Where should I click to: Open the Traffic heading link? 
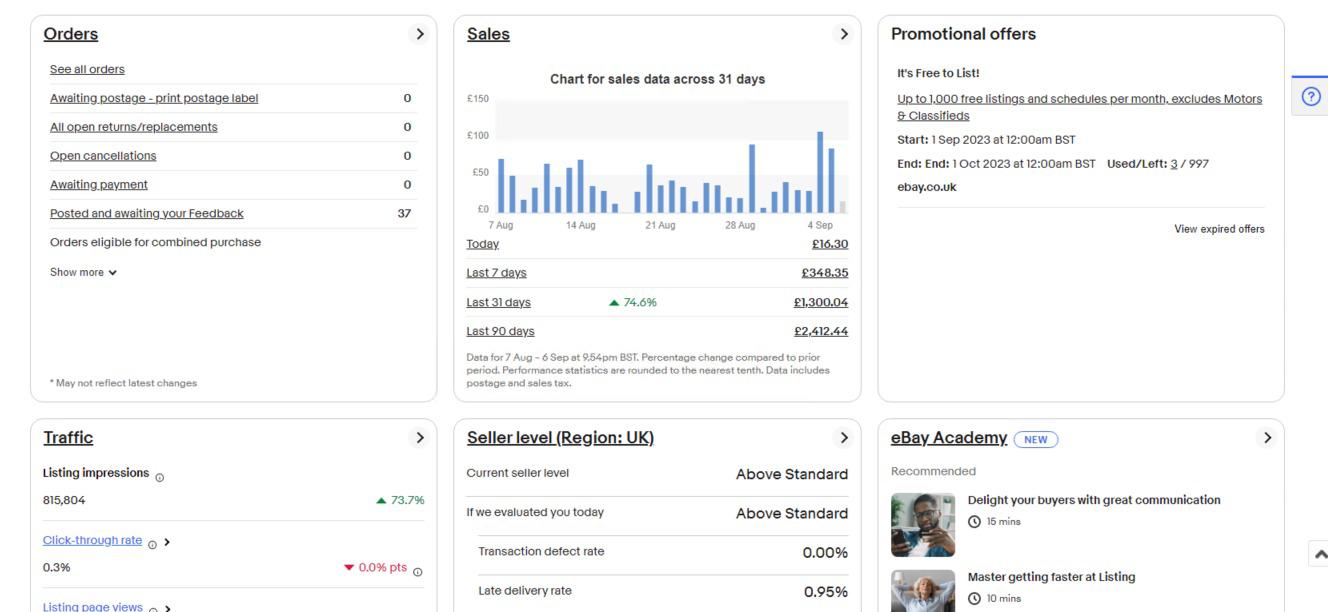[68, 438]
